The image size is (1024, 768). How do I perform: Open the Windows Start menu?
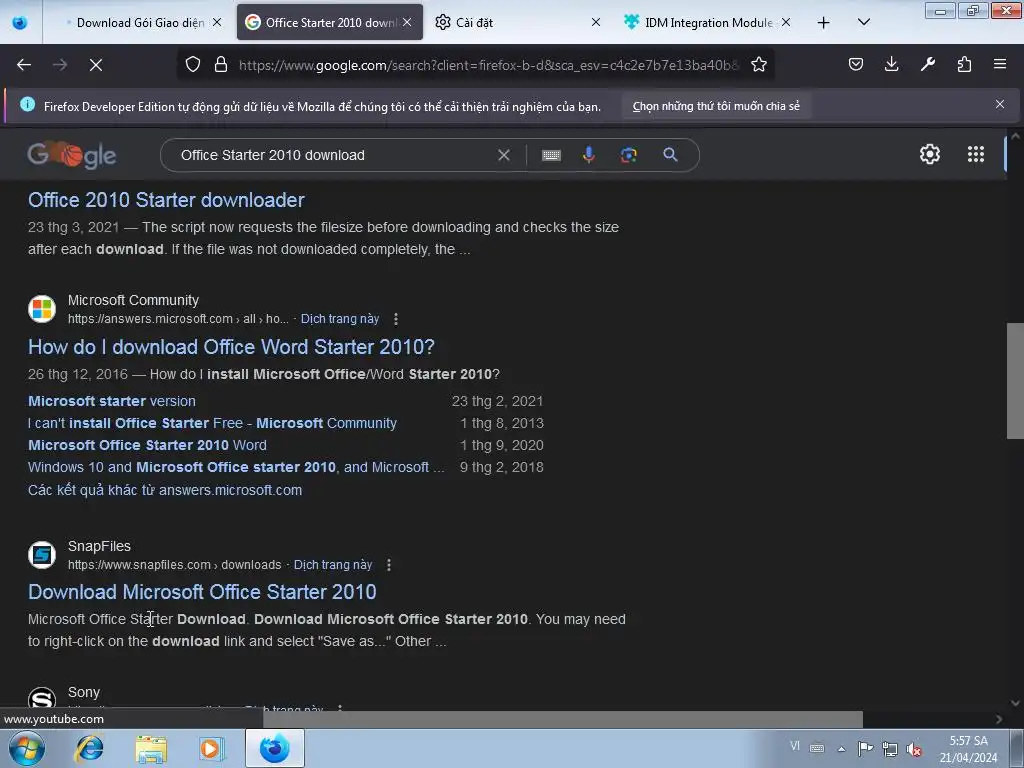pyautogui.click(x=27, y=748)
